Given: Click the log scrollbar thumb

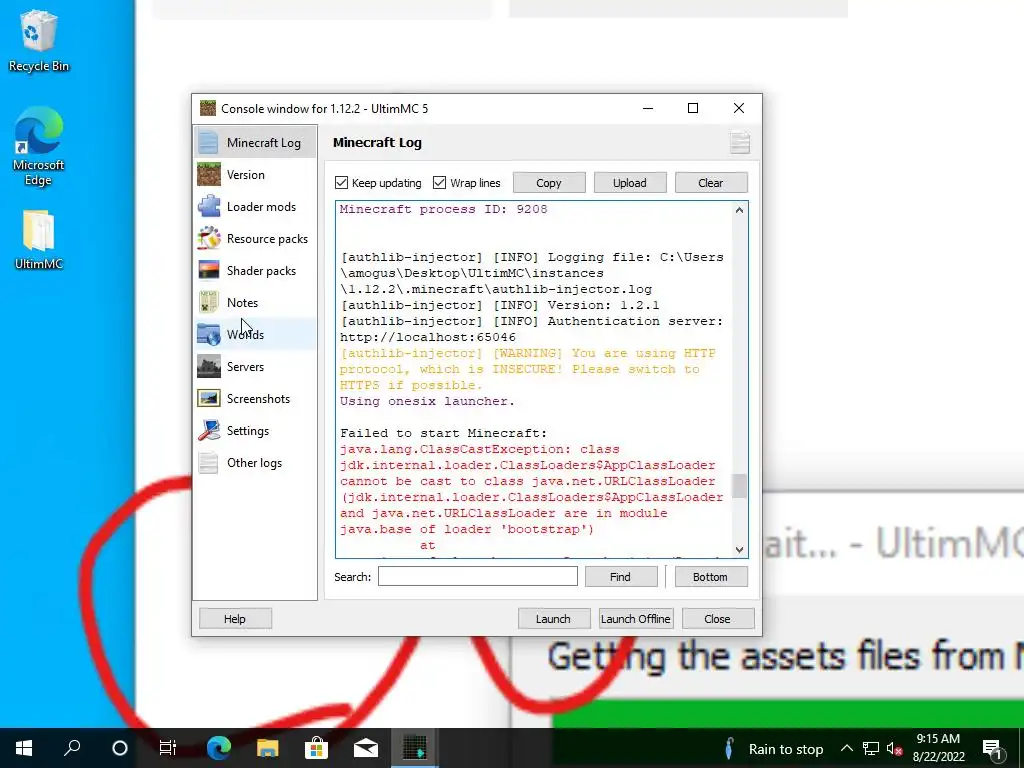Looking at the screenshot, I should 739,486.
